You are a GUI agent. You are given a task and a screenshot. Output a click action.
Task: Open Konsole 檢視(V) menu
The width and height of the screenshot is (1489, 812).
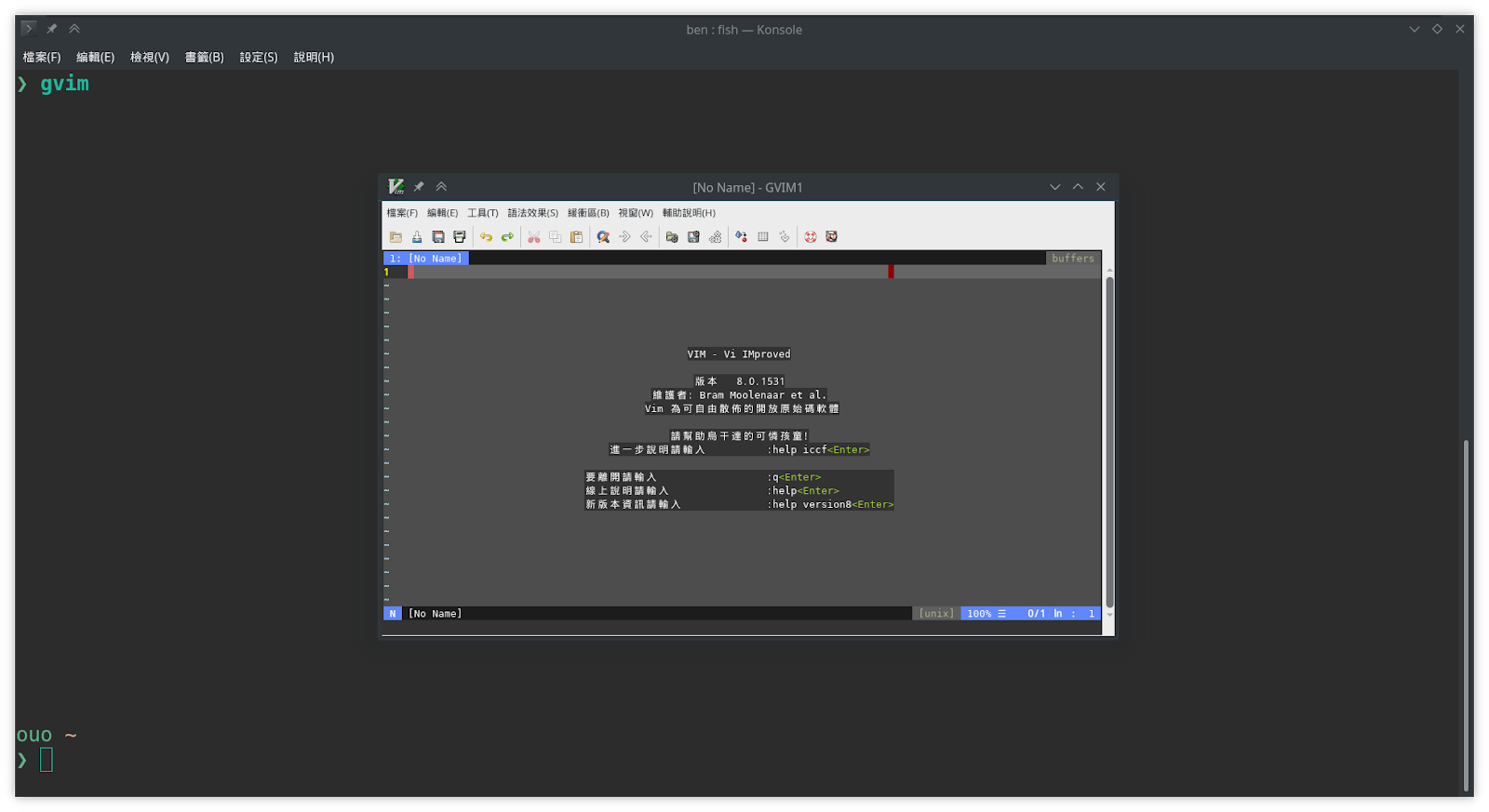pyautogui.click(x=150, y=58)
